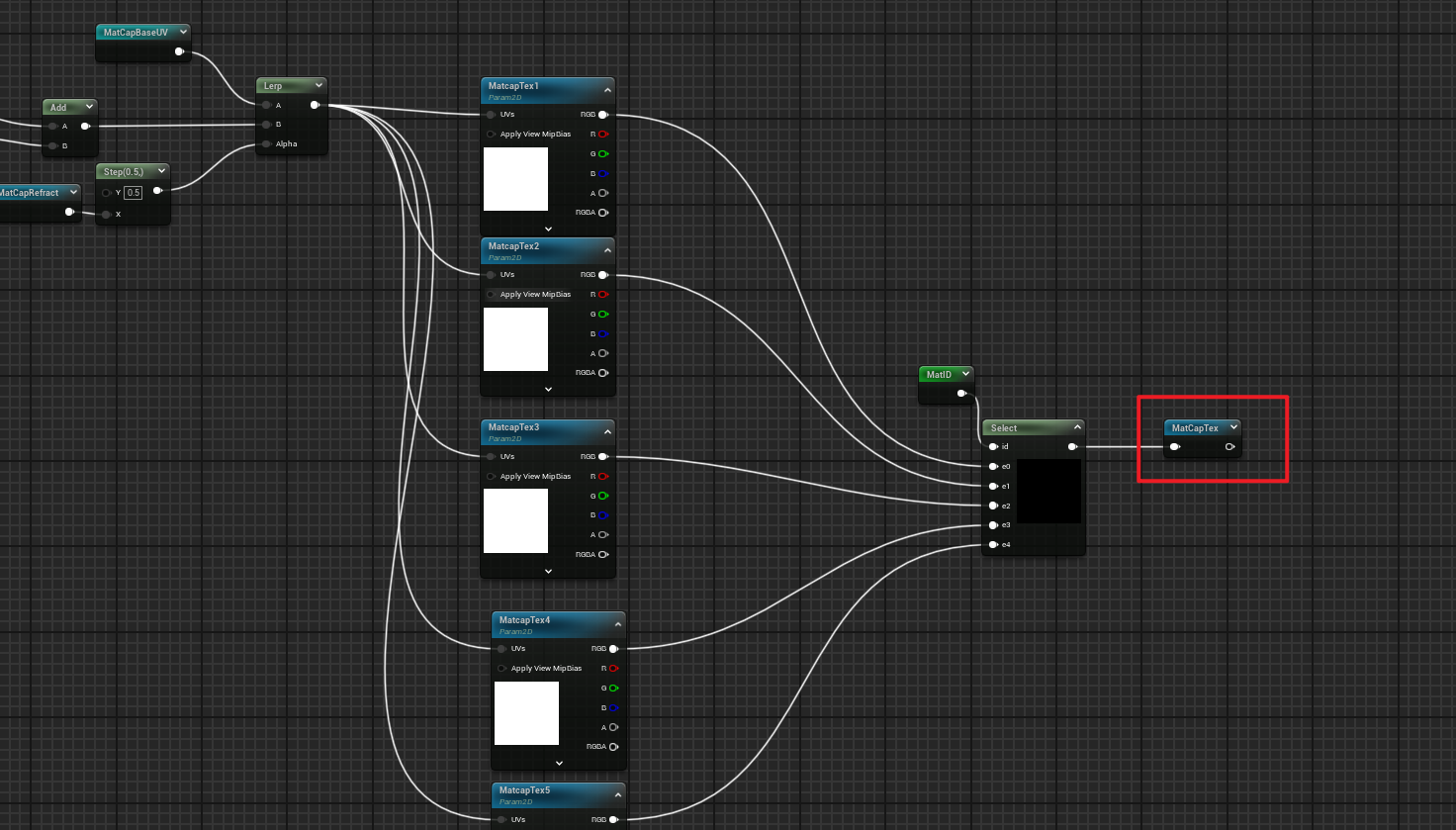Click the Alpha input pin on Lerp node
The width and height of the screenshot is (1456, 830).
click(267, 144)
